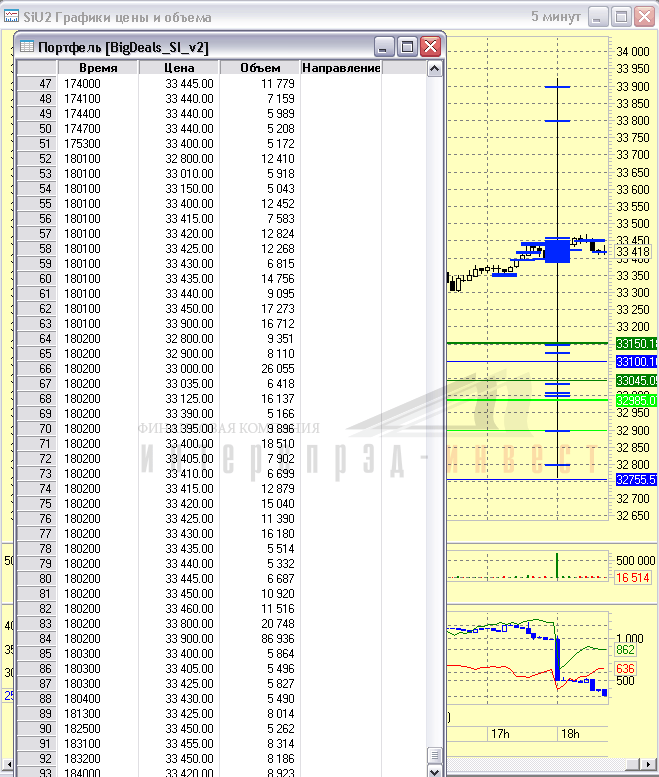Select row number 47 header
The width and height of the screenshot is (659, 777).
tap(37, 84)
